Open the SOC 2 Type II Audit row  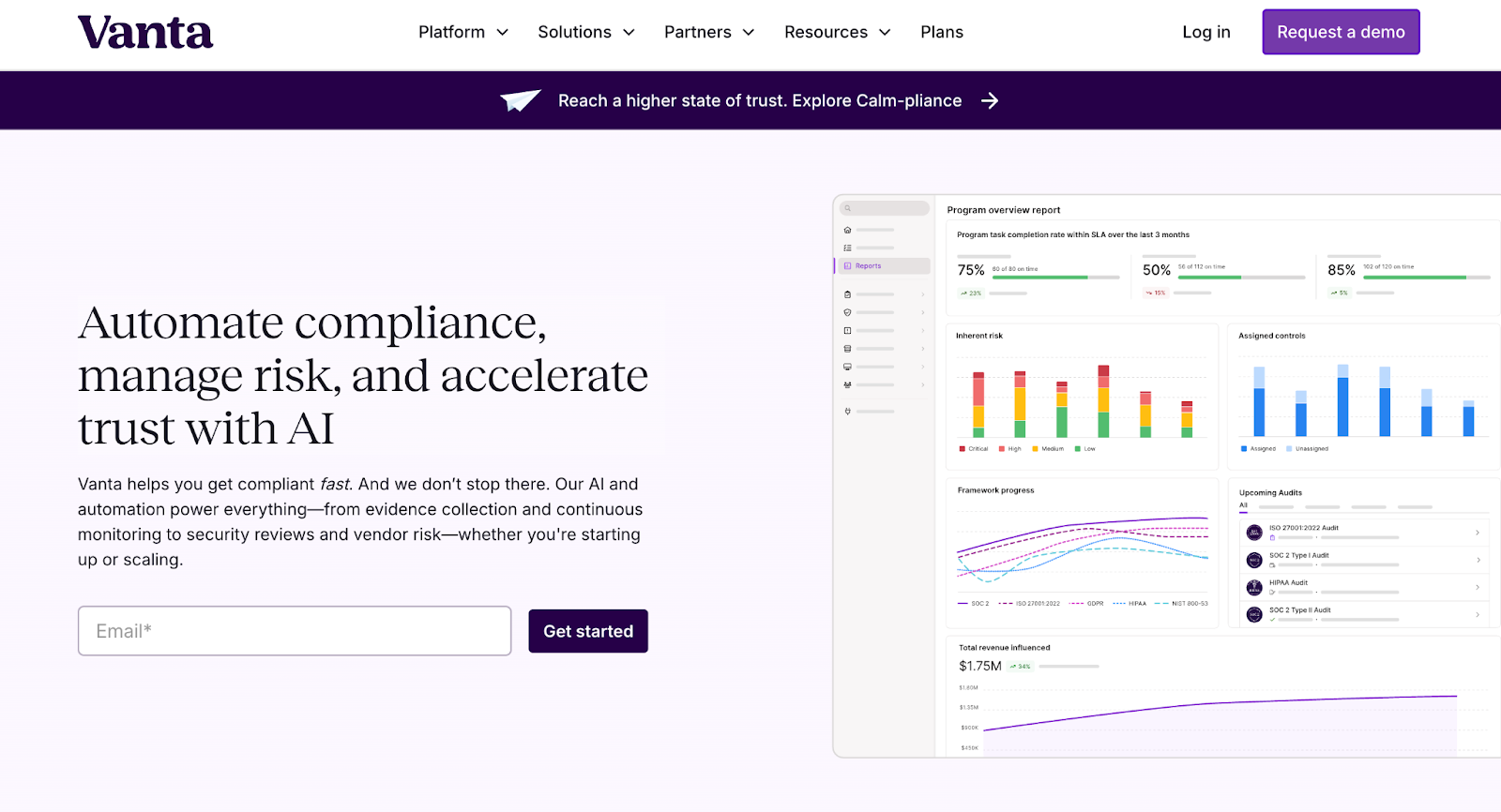click(x=1365, y=615)
